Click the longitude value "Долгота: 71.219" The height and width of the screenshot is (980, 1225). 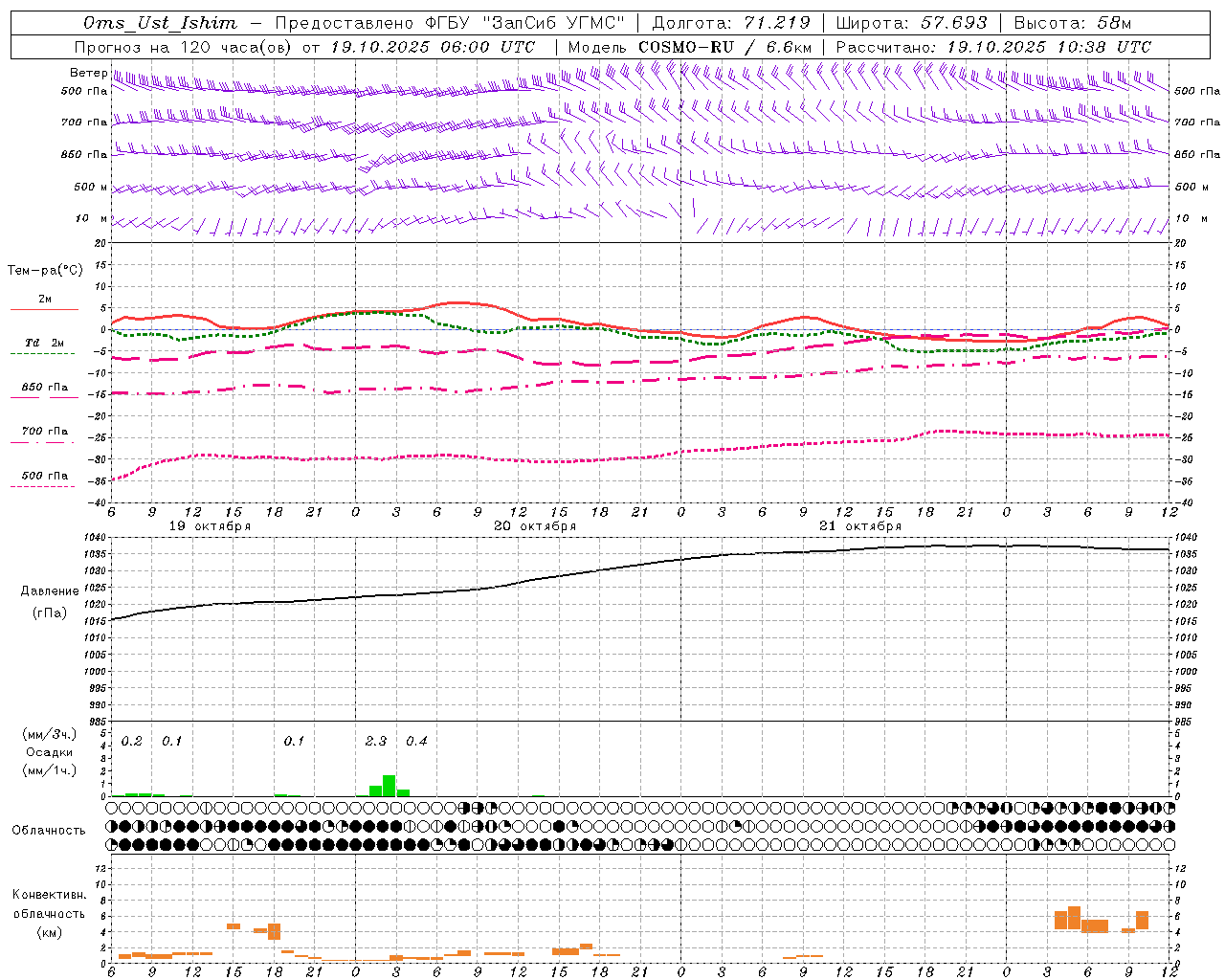click(731, 23)
